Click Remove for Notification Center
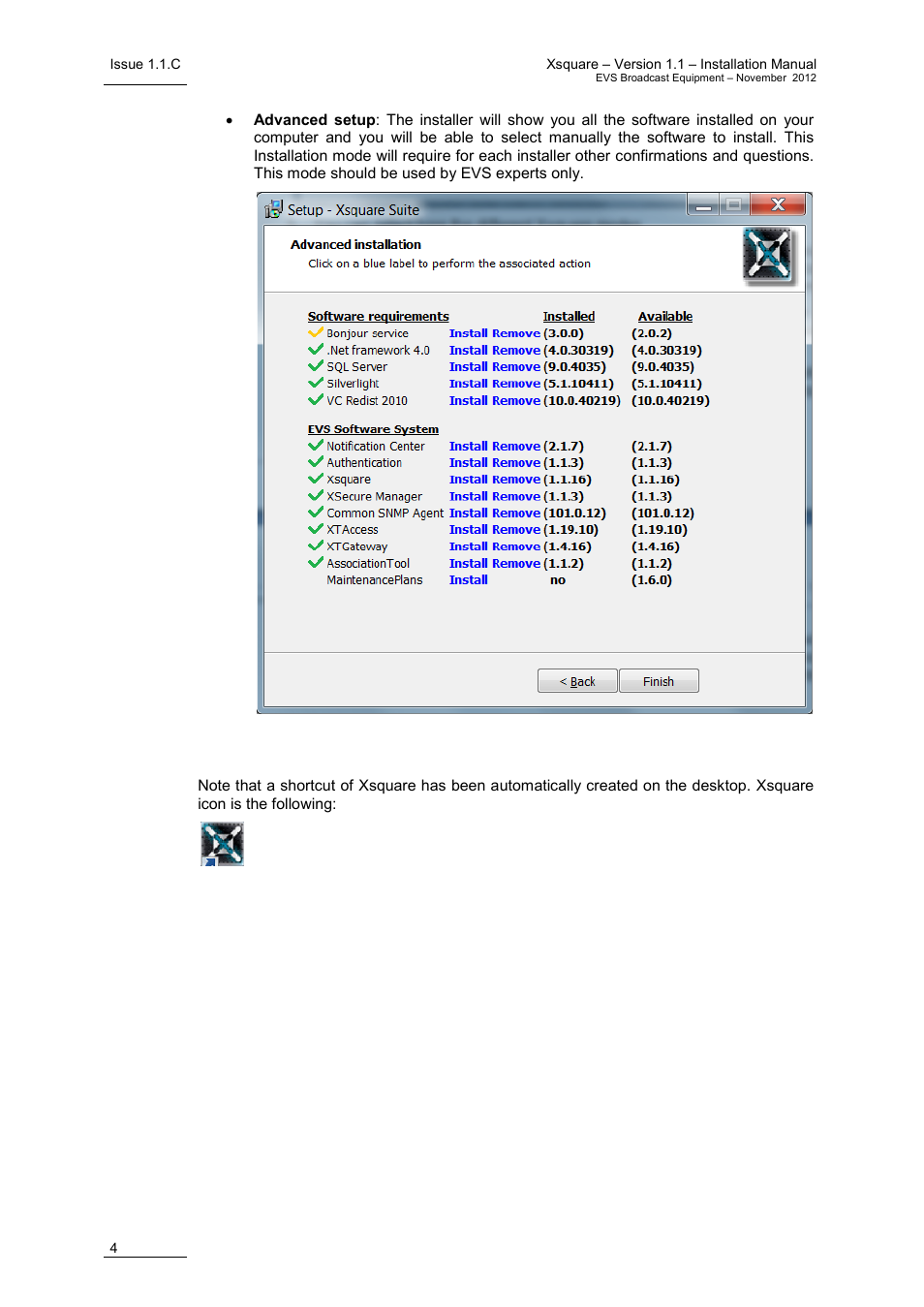 [x=516, y=447]
